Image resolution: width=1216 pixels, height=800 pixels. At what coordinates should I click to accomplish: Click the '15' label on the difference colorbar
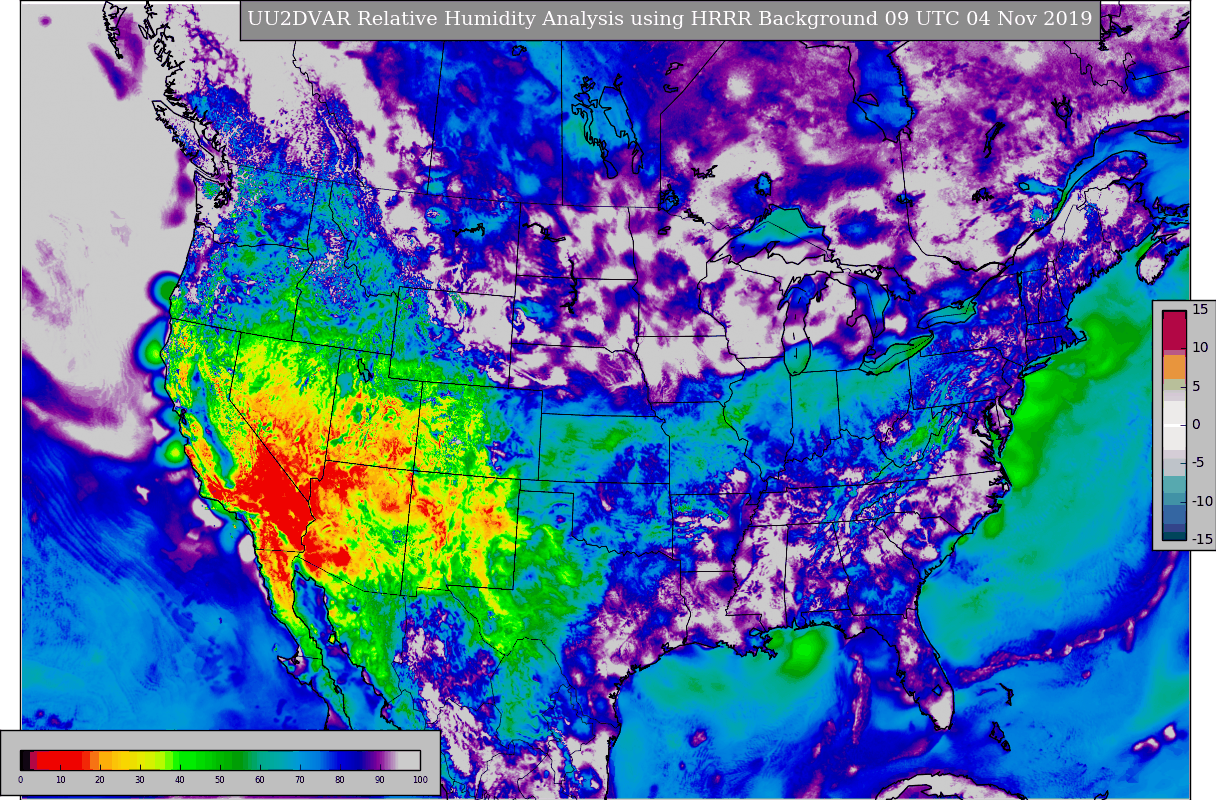point(1200,309)
